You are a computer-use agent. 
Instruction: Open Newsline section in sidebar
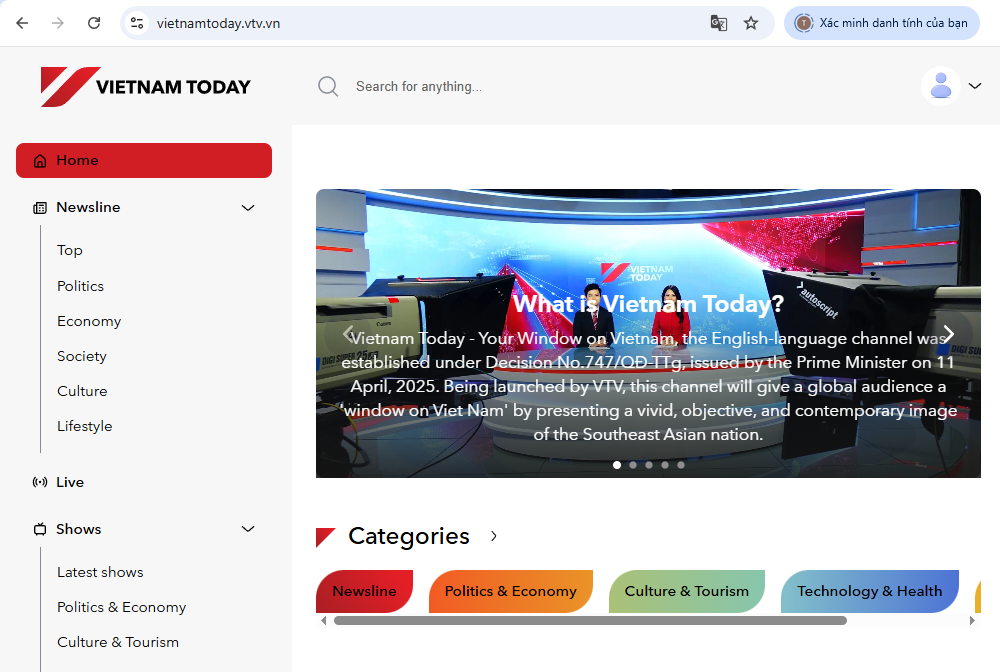[88, 208]
